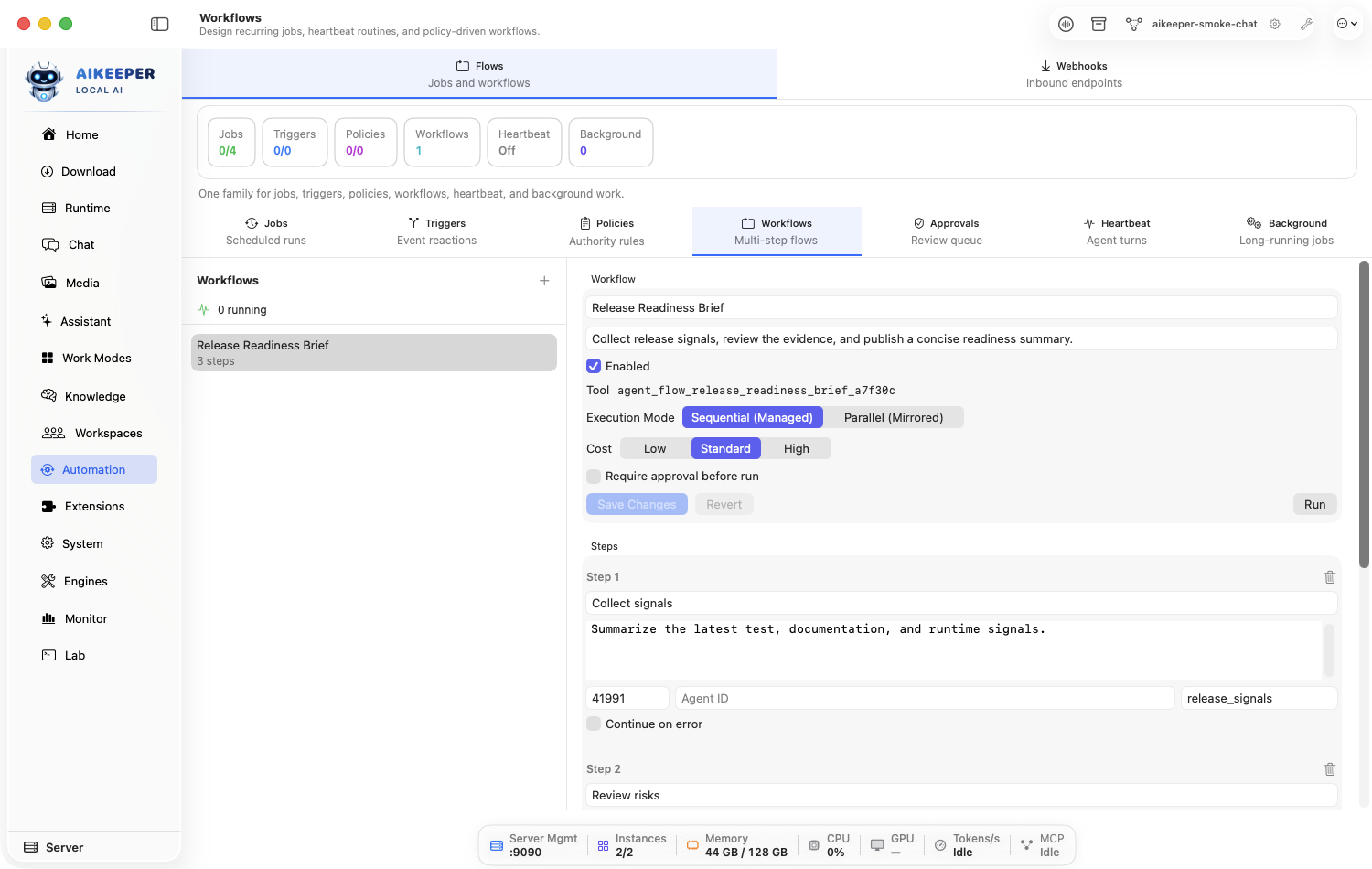Open the ellipsis more-options dropdown

(x=1347, y=24)
